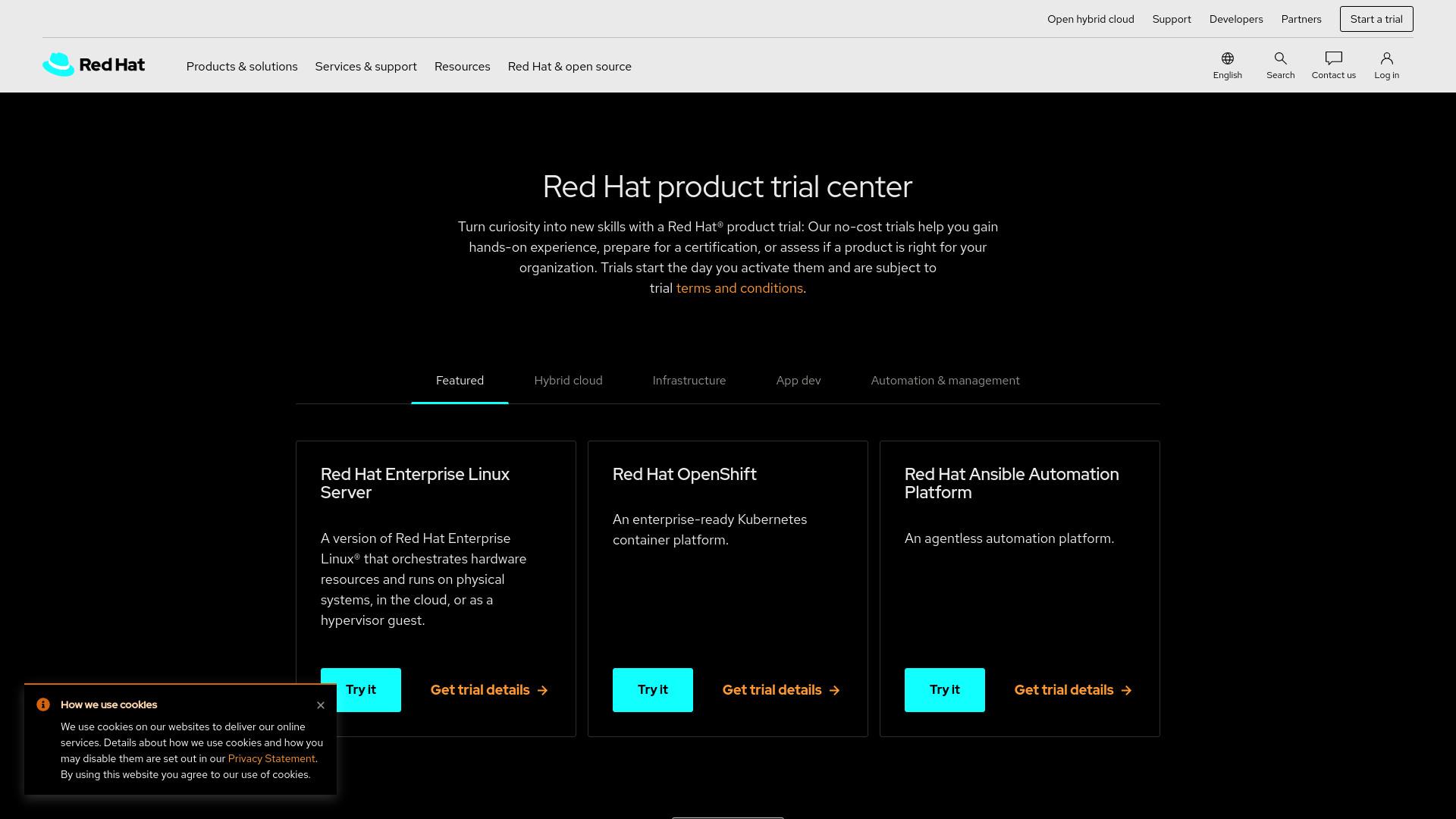Get trial details for Enterprise Linux Server
Viewport: 1456px width, 819px height.
(489, 690)
